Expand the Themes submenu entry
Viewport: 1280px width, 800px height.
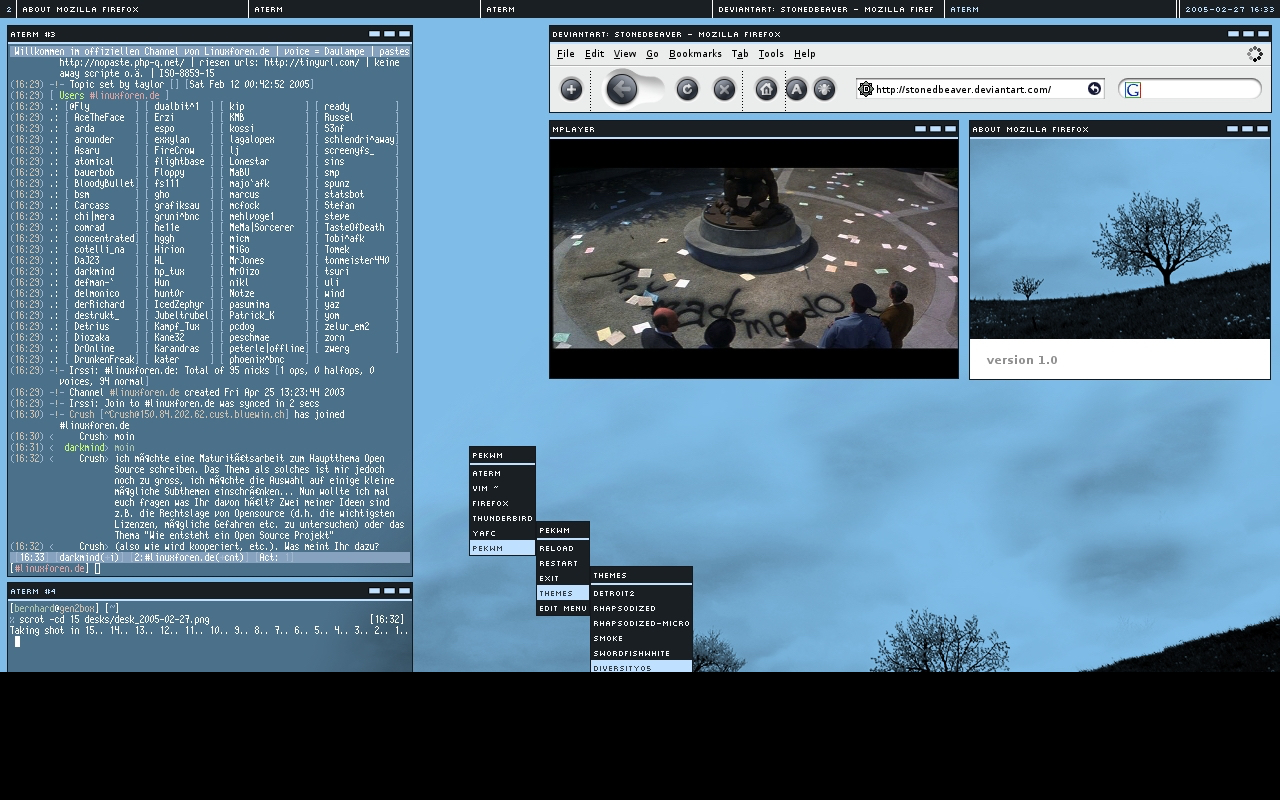coord(563,593)
